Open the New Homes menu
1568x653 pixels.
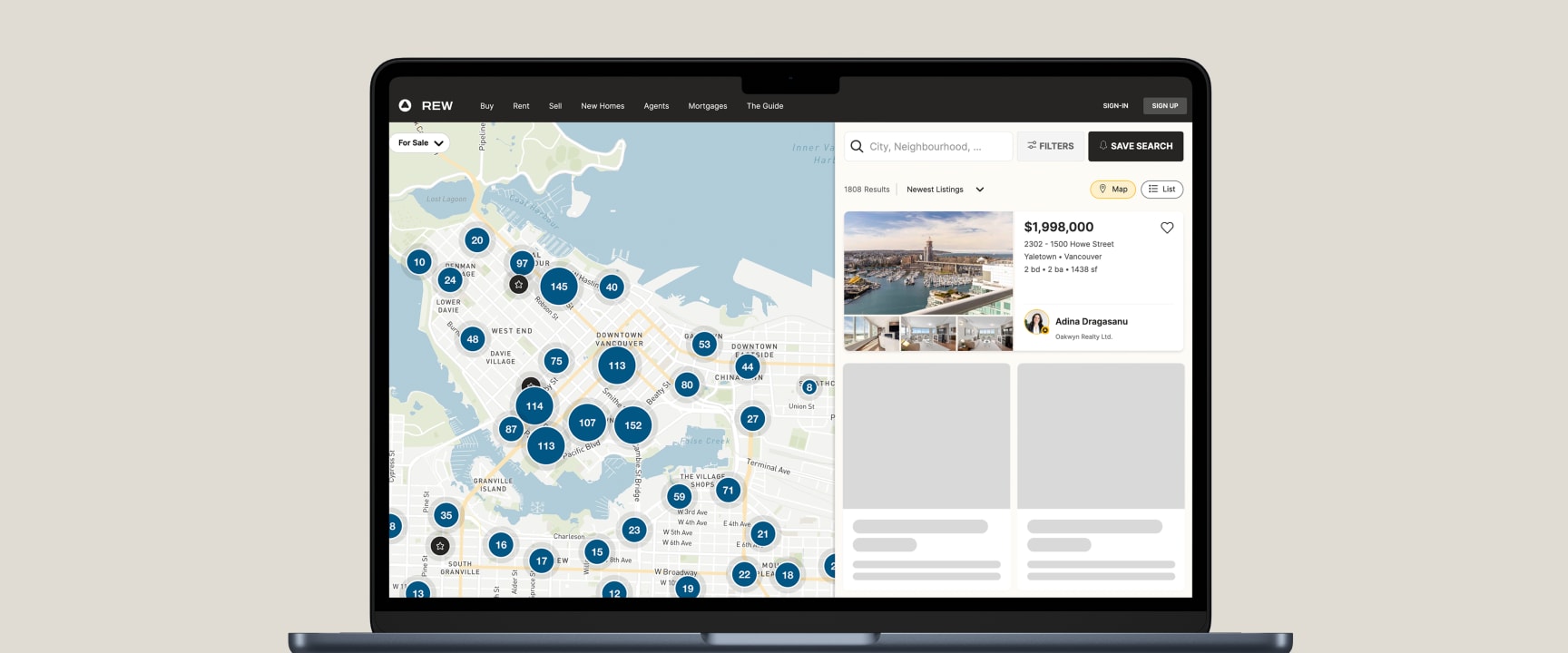(x=603, y=106)
